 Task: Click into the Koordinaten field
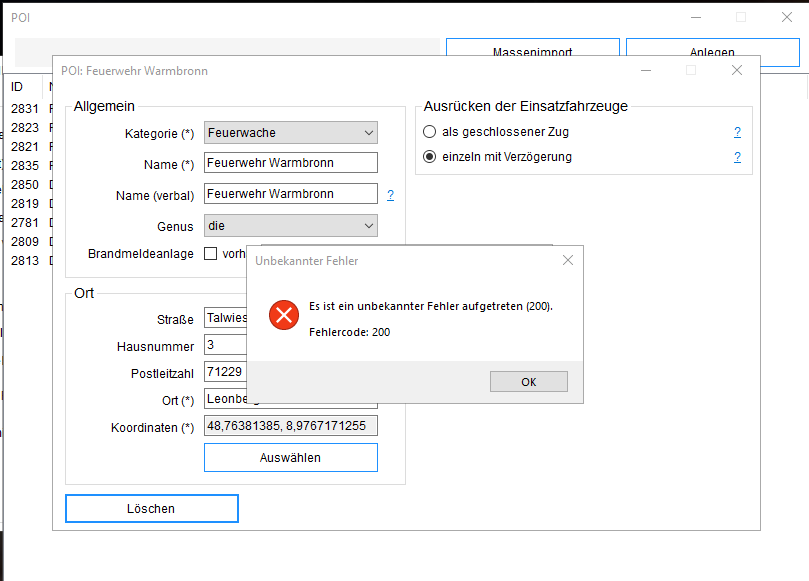click(x=290, y=426)
